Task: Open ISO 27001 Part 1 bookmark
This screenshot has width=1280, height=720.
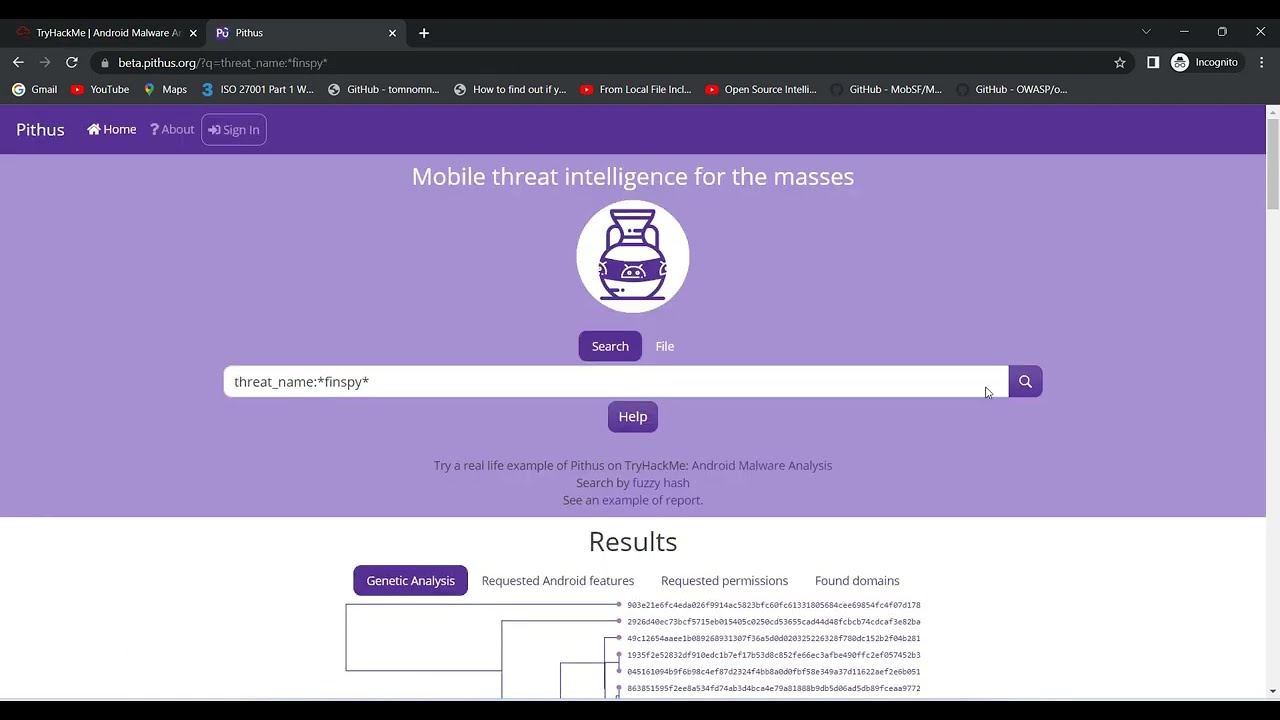Action: [258, 89]
